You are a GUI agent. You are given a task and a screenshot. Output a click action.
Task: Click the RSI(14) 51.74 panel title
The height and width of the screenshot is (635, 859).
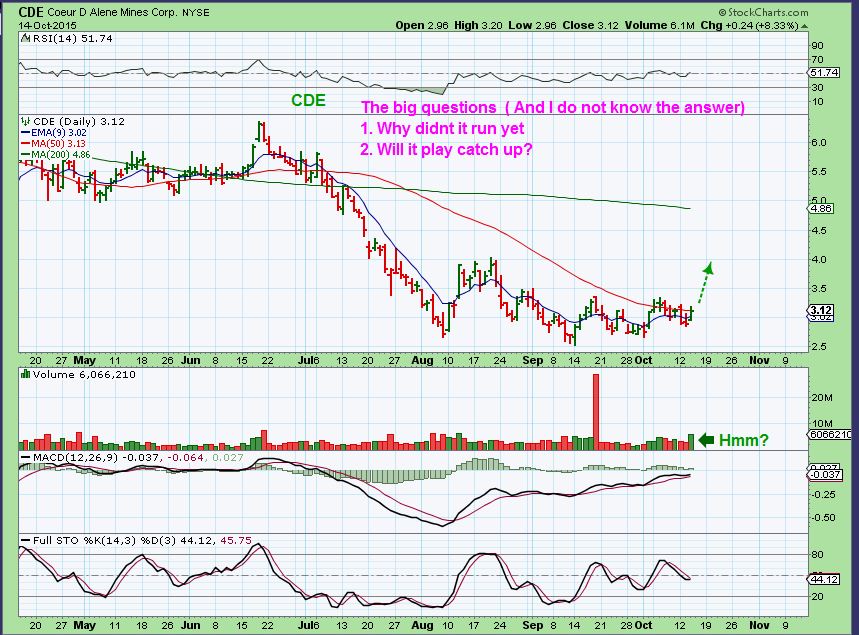pos(72,38)
